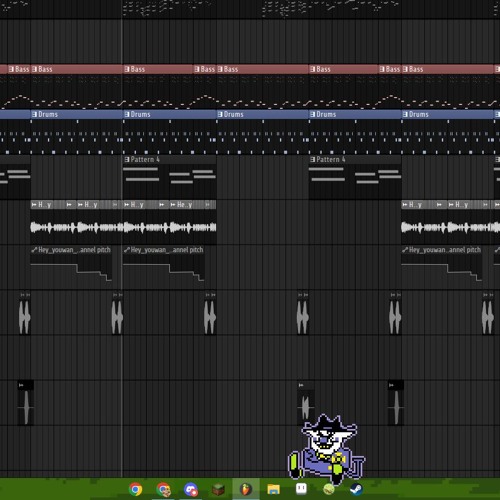Open menu icon of the last H..y audio clip
Viewport: 500px width, 500px height.
click(451, 204)
